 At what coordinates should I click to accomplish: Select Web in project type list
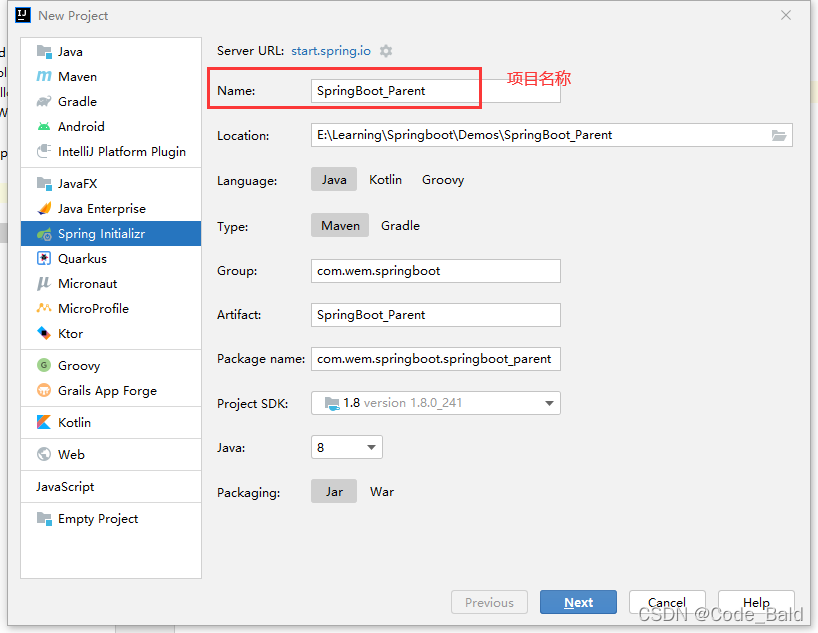(x=111, y=455)
